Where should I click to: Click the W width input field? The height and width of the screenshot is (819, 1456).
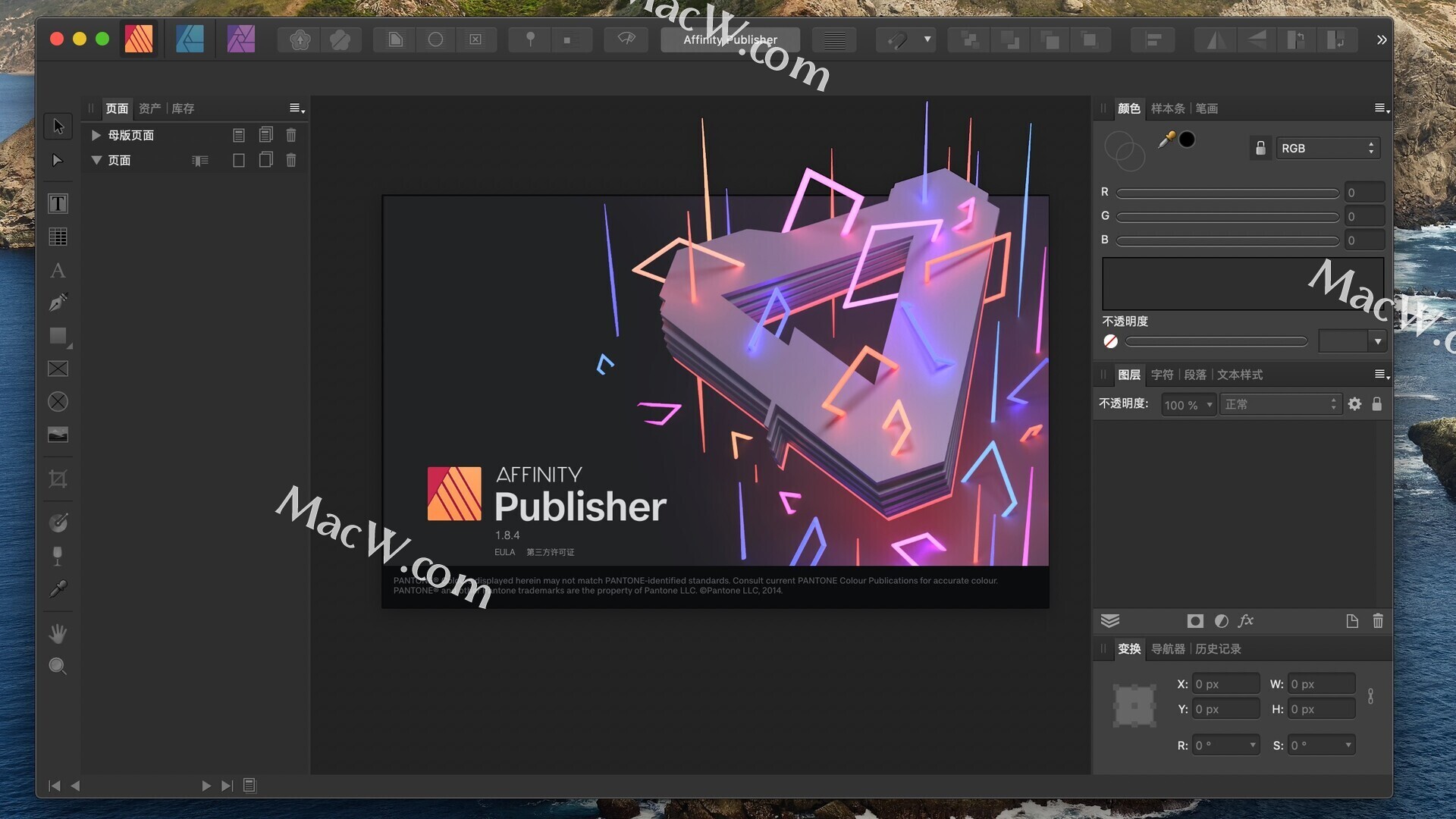[1322, 684]
